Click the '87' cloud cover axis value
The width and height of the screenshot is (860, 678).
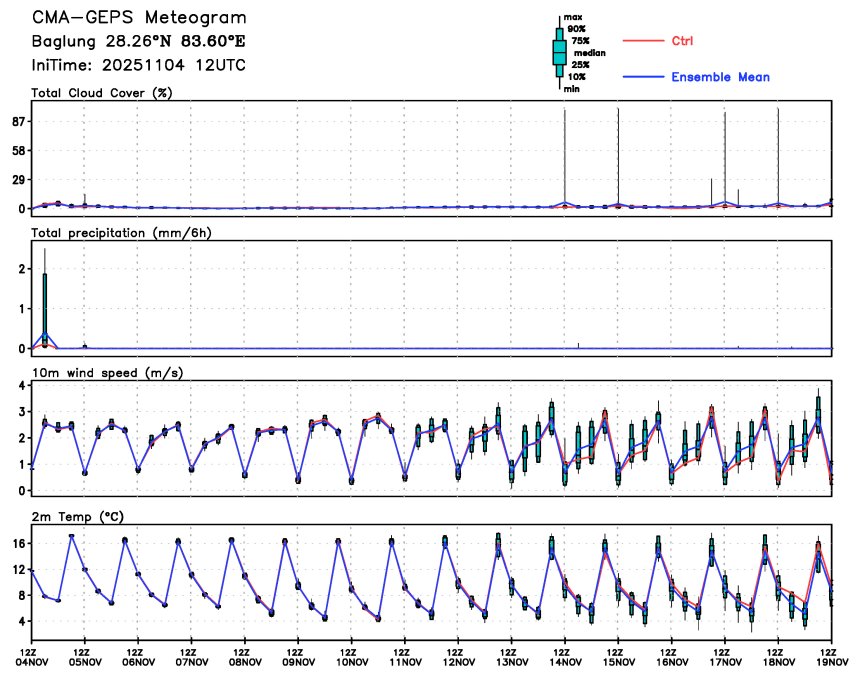click(x=18, y=121)
